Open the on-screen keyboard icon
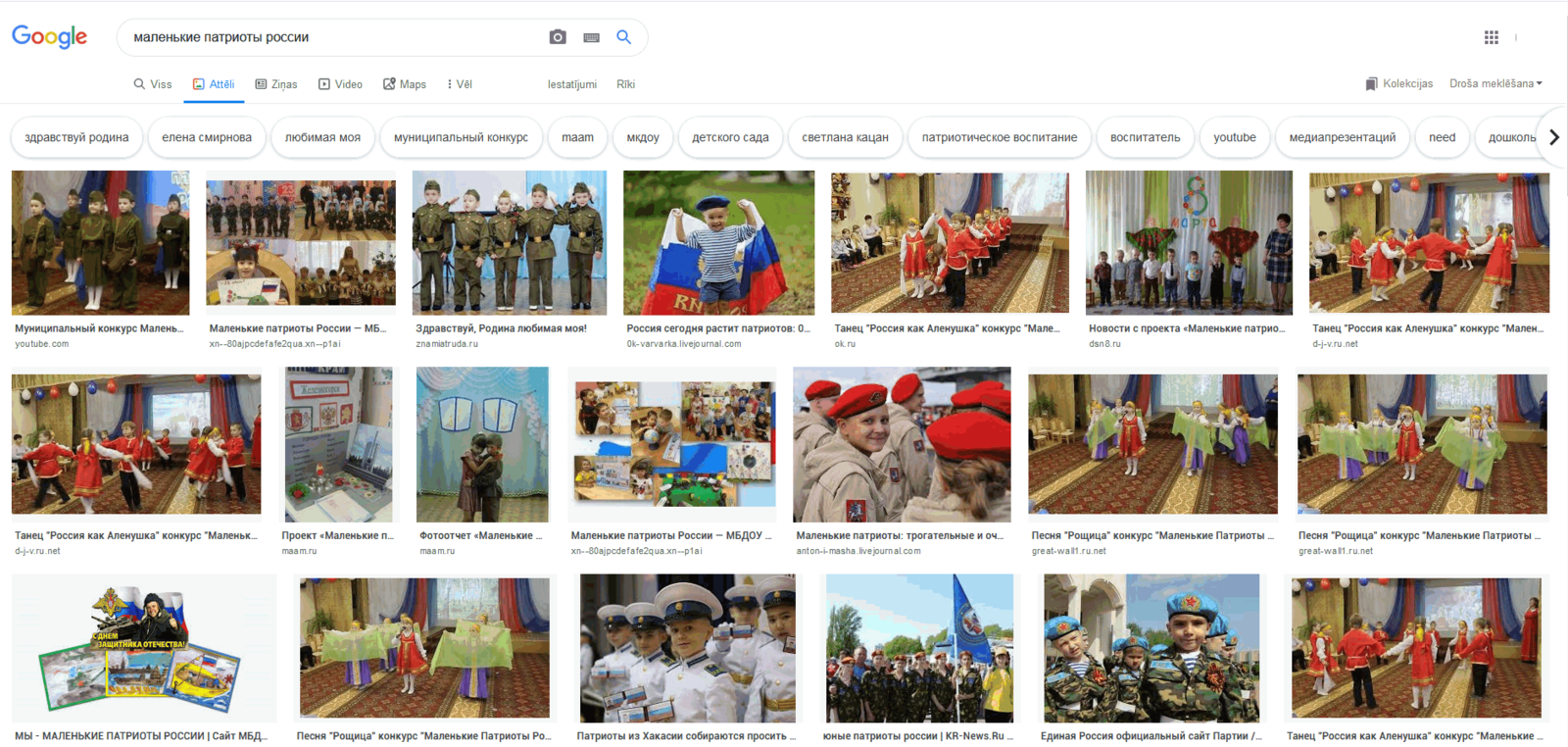The width and height of the screenshot is (1568, 747). pos(591,37)
